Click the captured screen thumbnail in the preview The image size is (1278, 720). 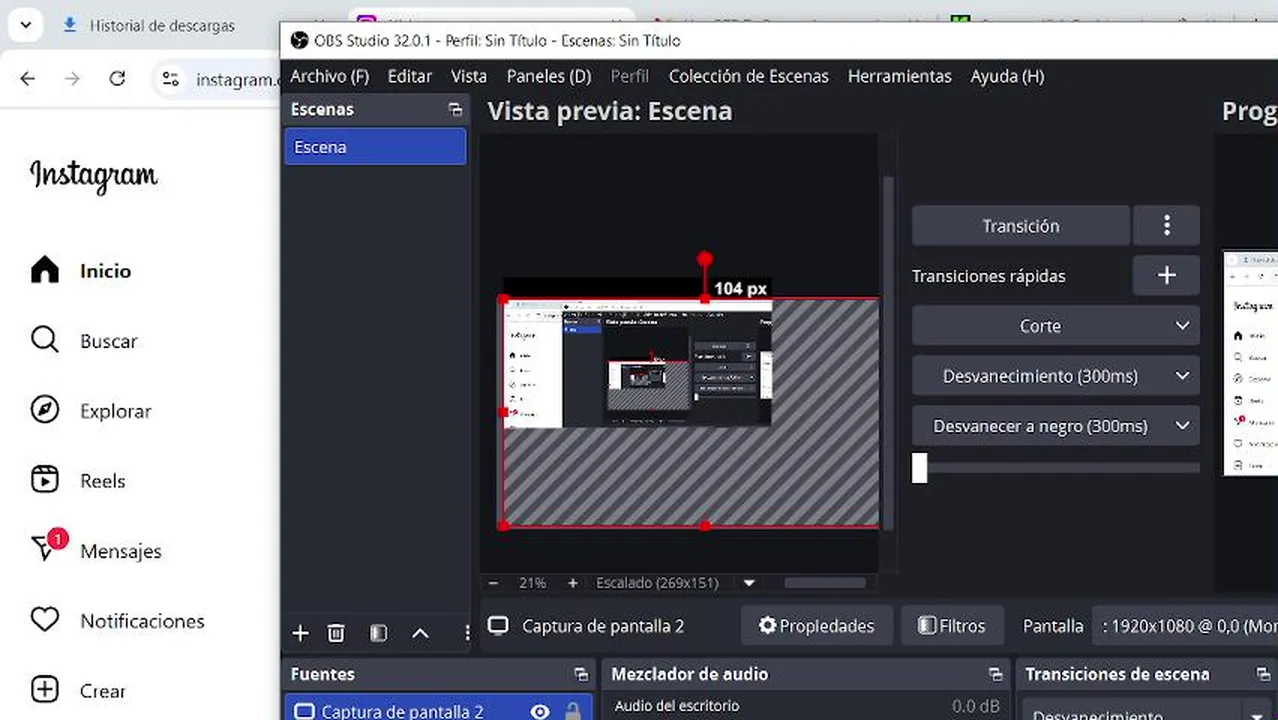coord(637,364)
